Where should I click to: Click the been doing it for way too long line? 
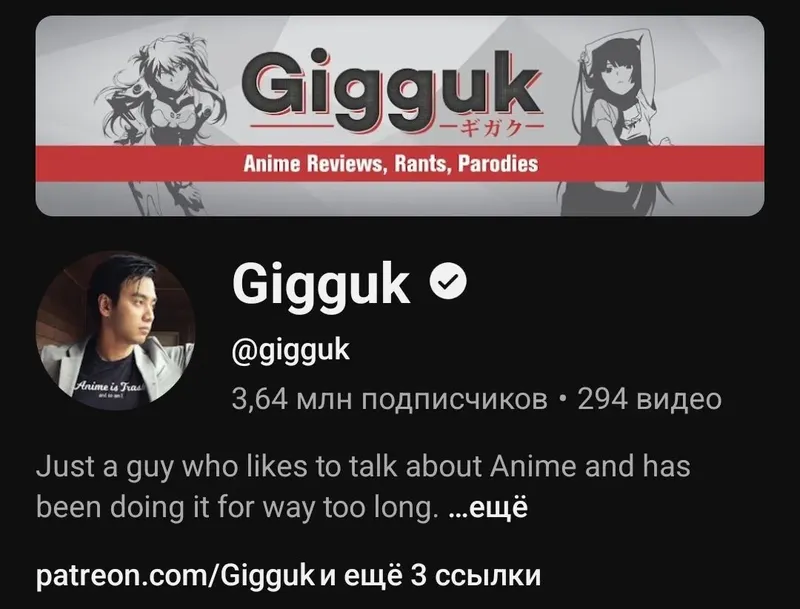click(237, 508)
